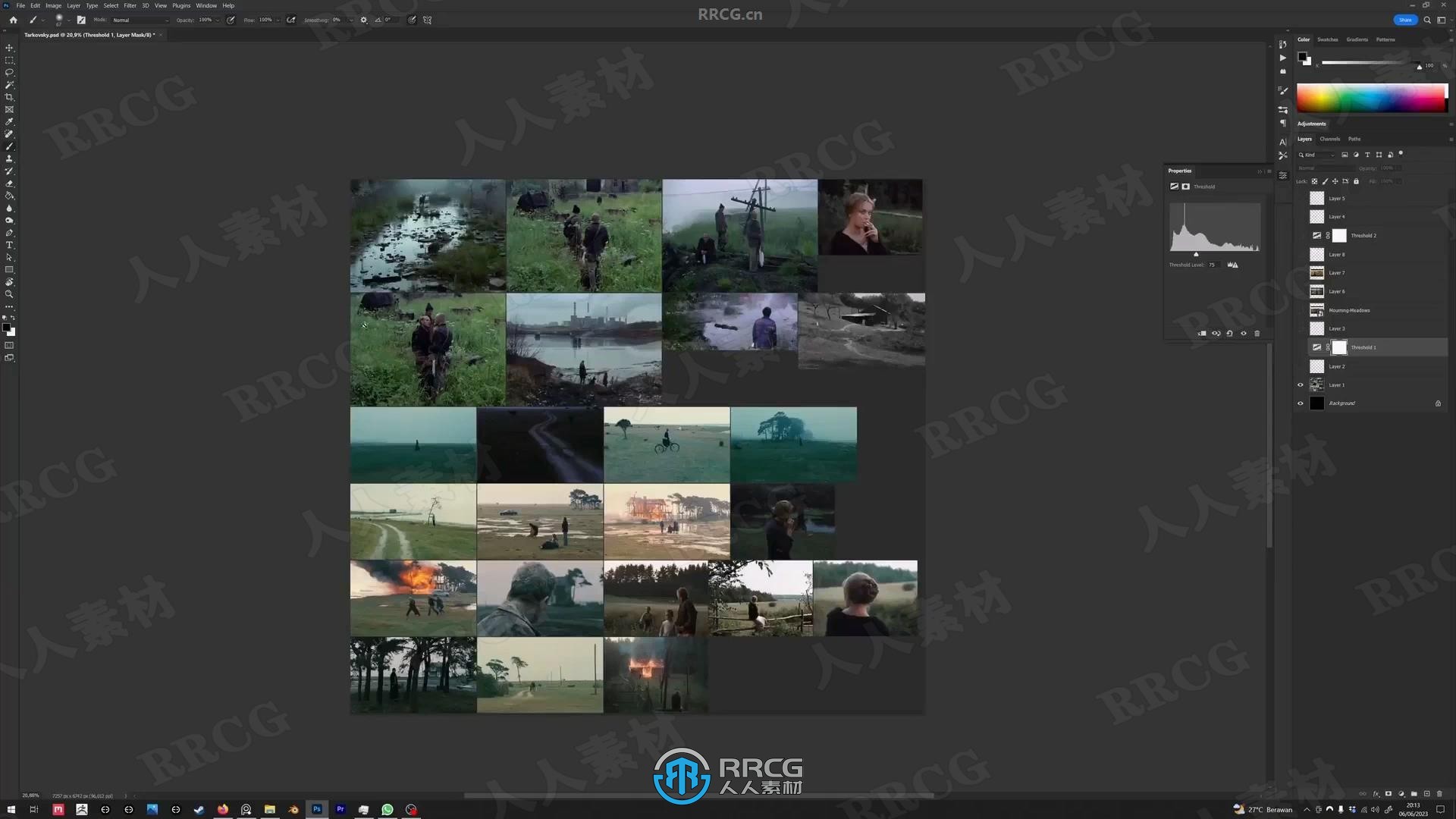Open the tool preset picker arrow
Screen dimensions: 1456x819
tap(43, 20)
